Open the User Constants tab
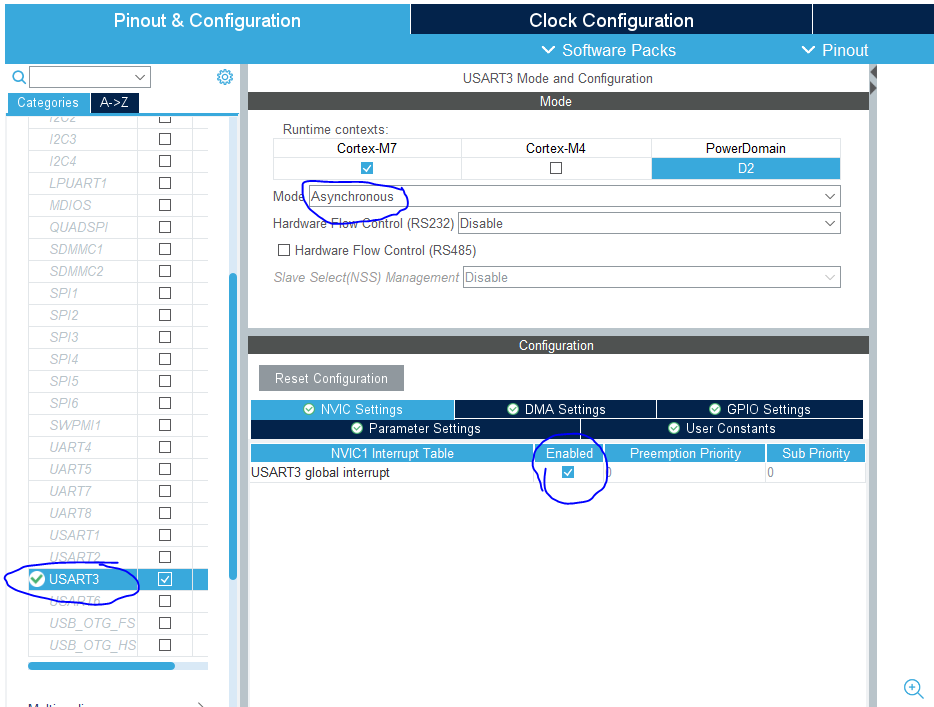 (x=722, y=428)
